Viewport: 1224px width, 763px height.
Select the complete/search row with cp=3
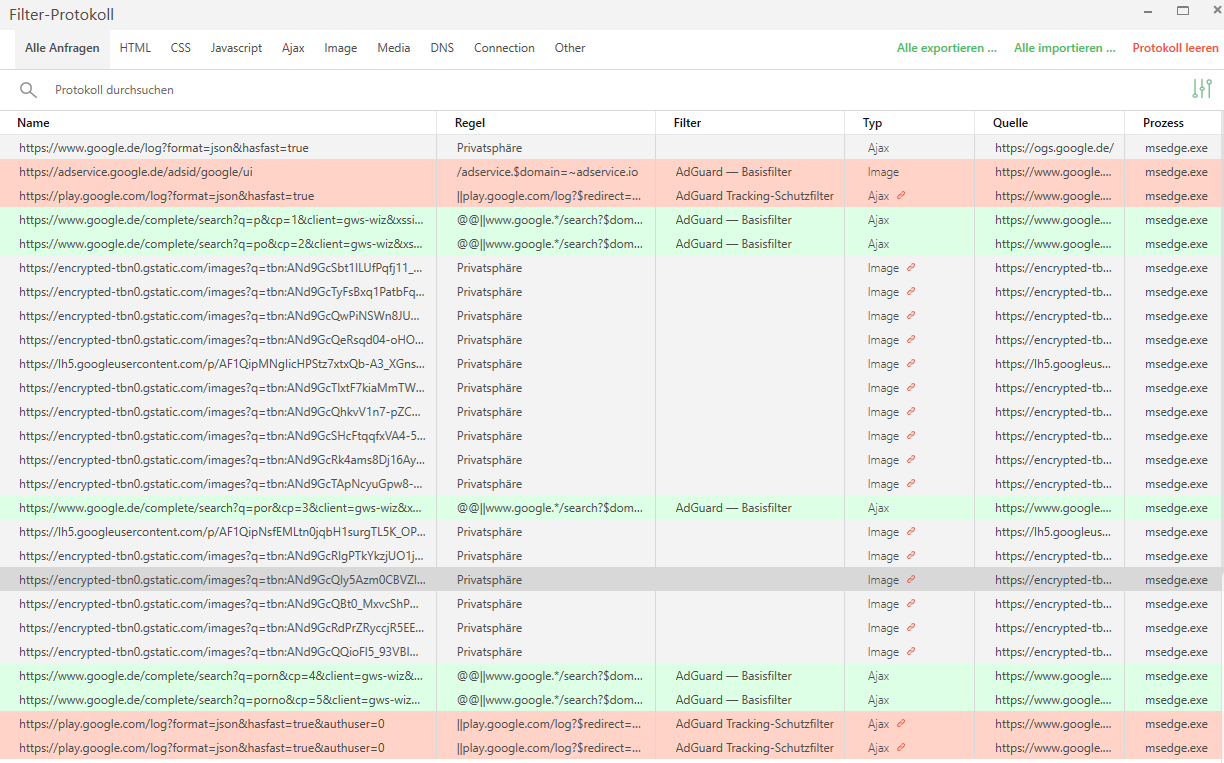[x=612, y=508]
